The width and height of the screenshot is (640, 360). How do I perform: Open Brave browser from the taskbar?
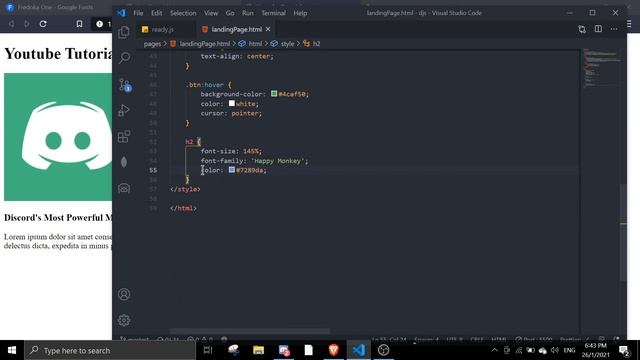pos(333,350)
